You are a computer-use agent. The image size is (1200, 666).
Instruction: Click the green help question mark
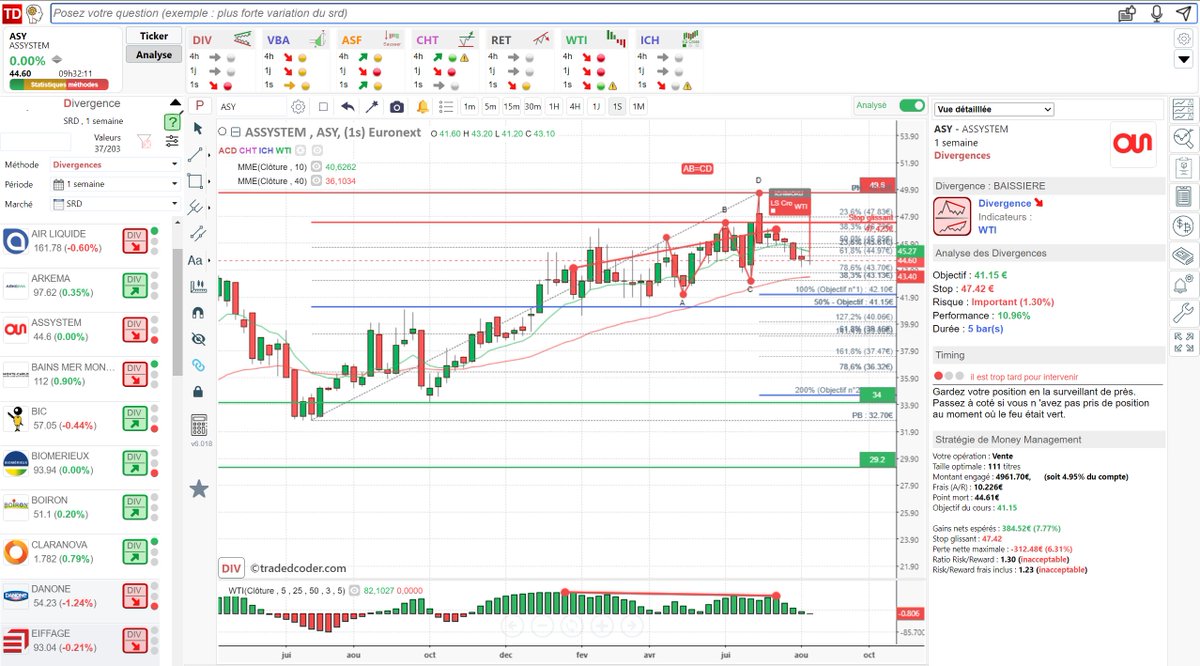coord(171,120)
